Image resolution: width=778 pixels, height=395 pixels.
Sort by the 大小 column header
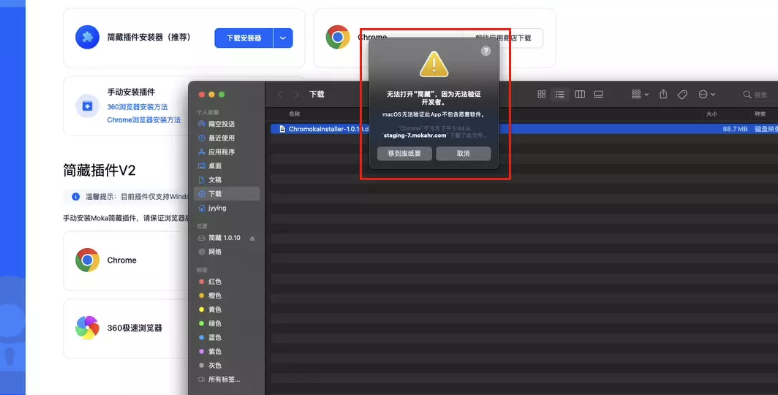[x=712, y=114]
